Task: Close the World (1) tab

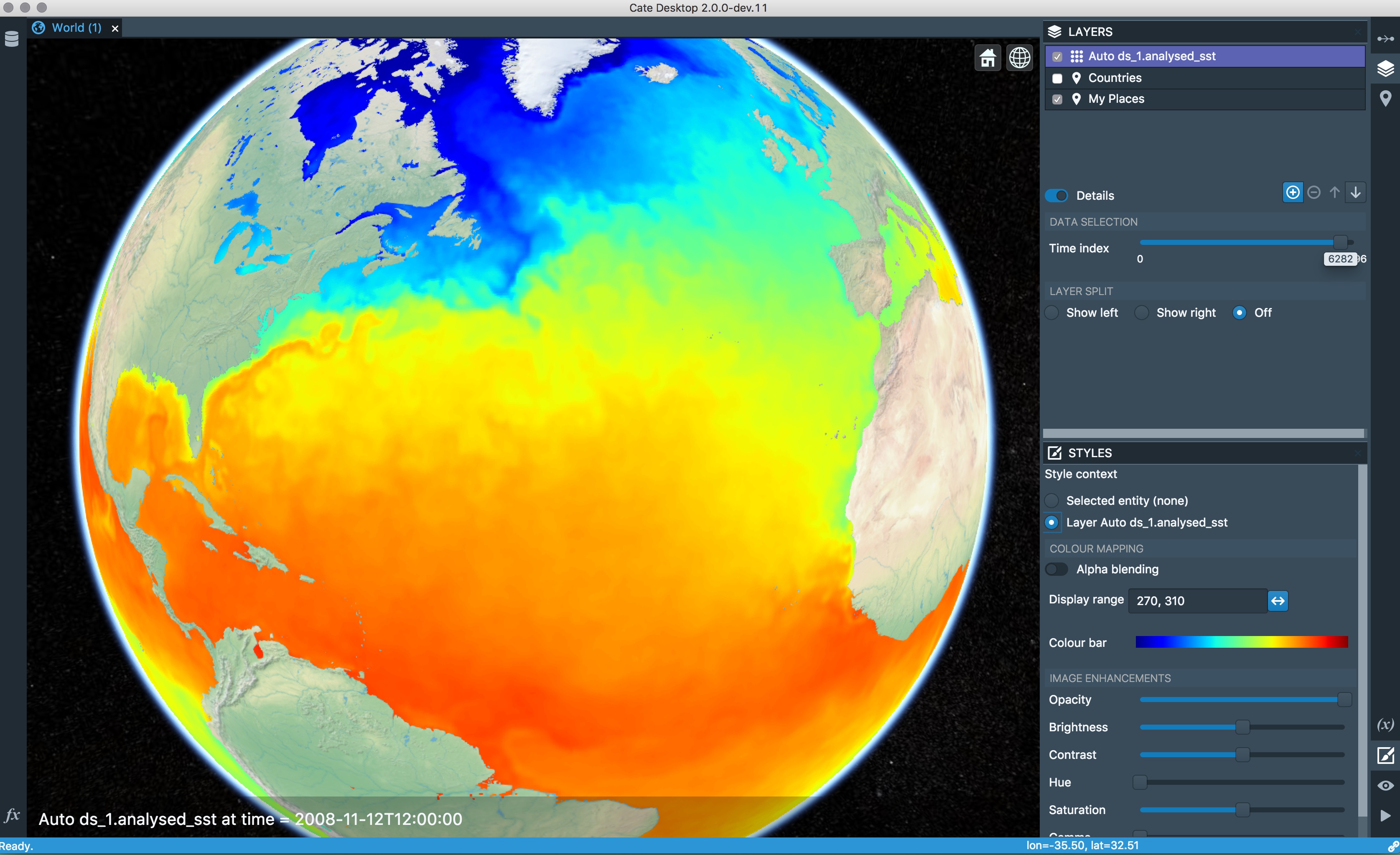Action: 115,28
